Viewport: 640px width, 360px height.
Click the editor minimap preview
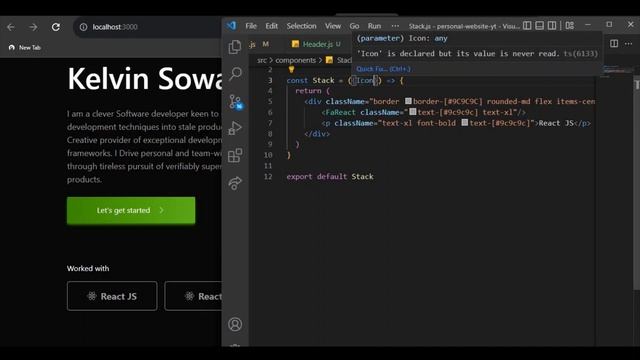coord(617,72)
